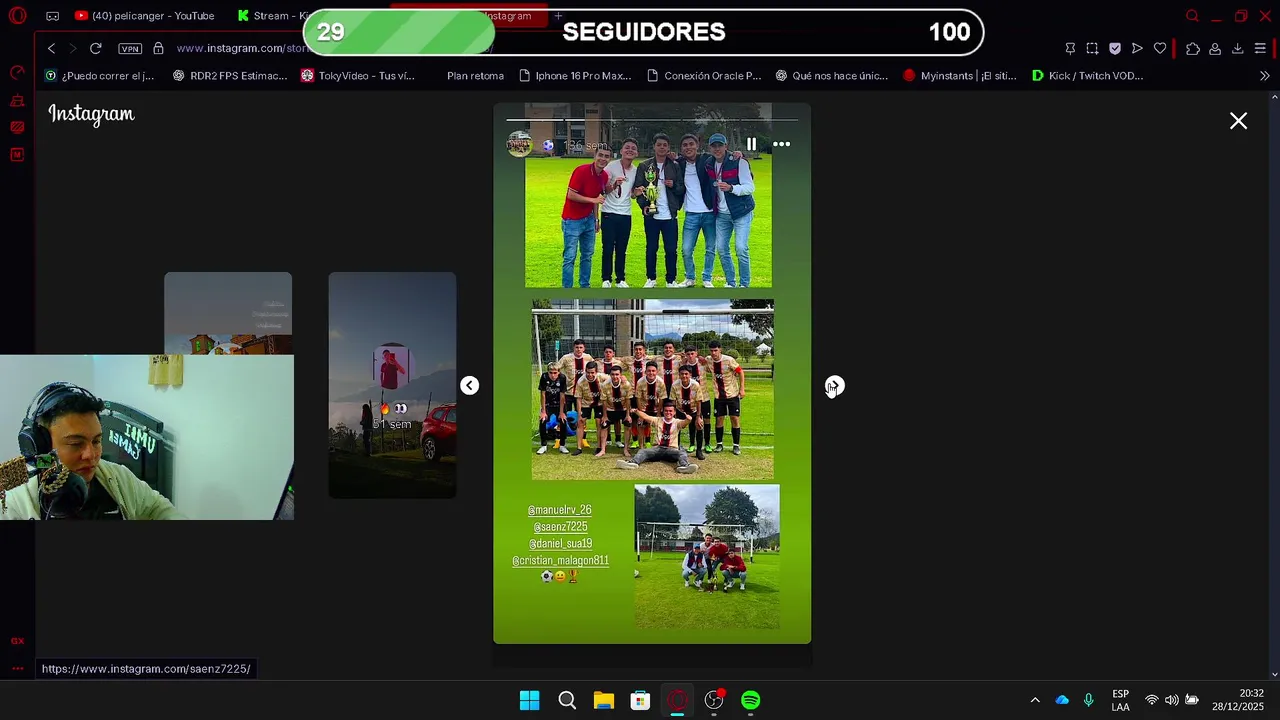The height and width of the screenshot is (720, 1280).
Task: Open a new browser tab
Action: pos(558,16)
